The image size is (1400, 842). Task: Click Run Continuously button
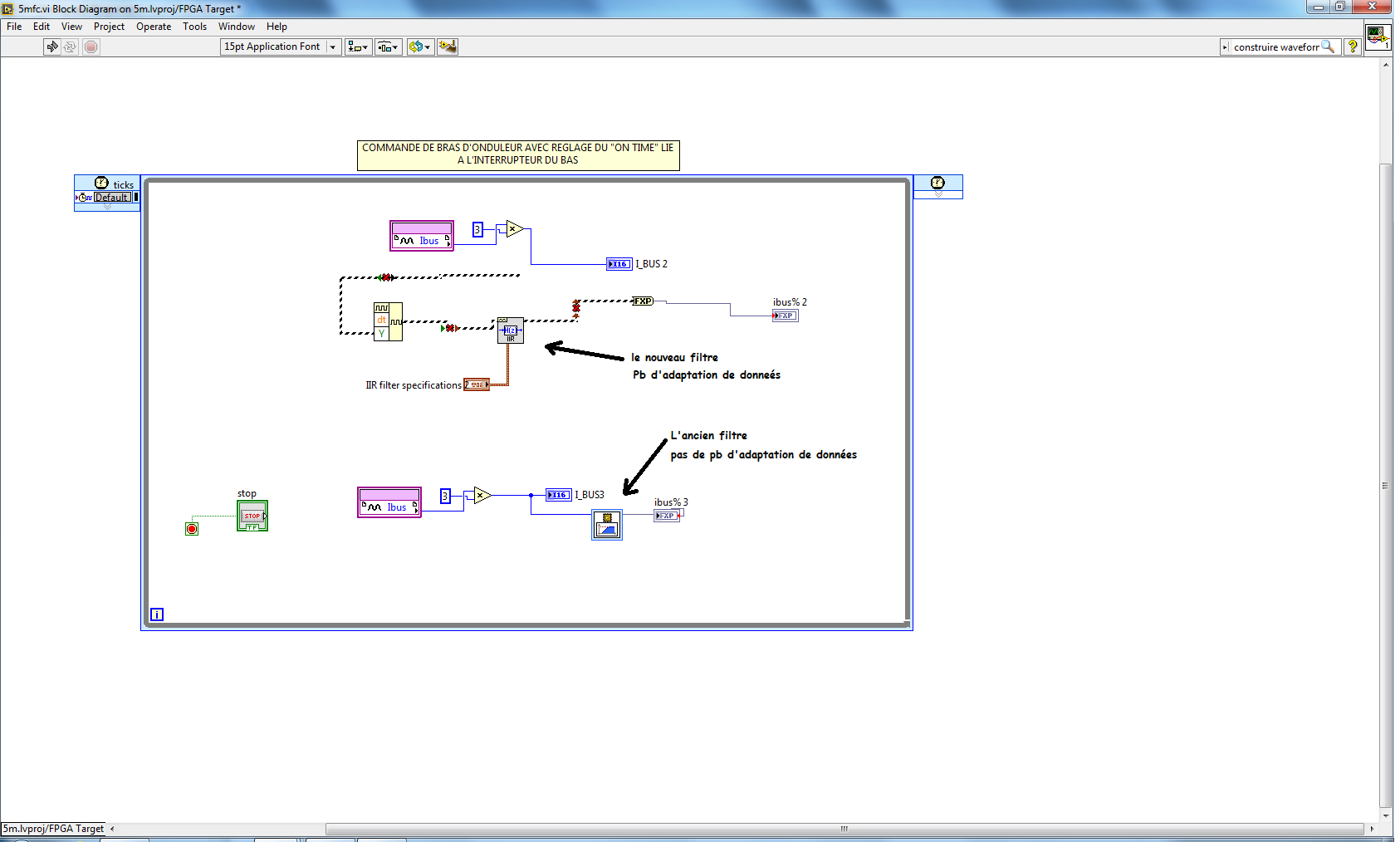71,47
